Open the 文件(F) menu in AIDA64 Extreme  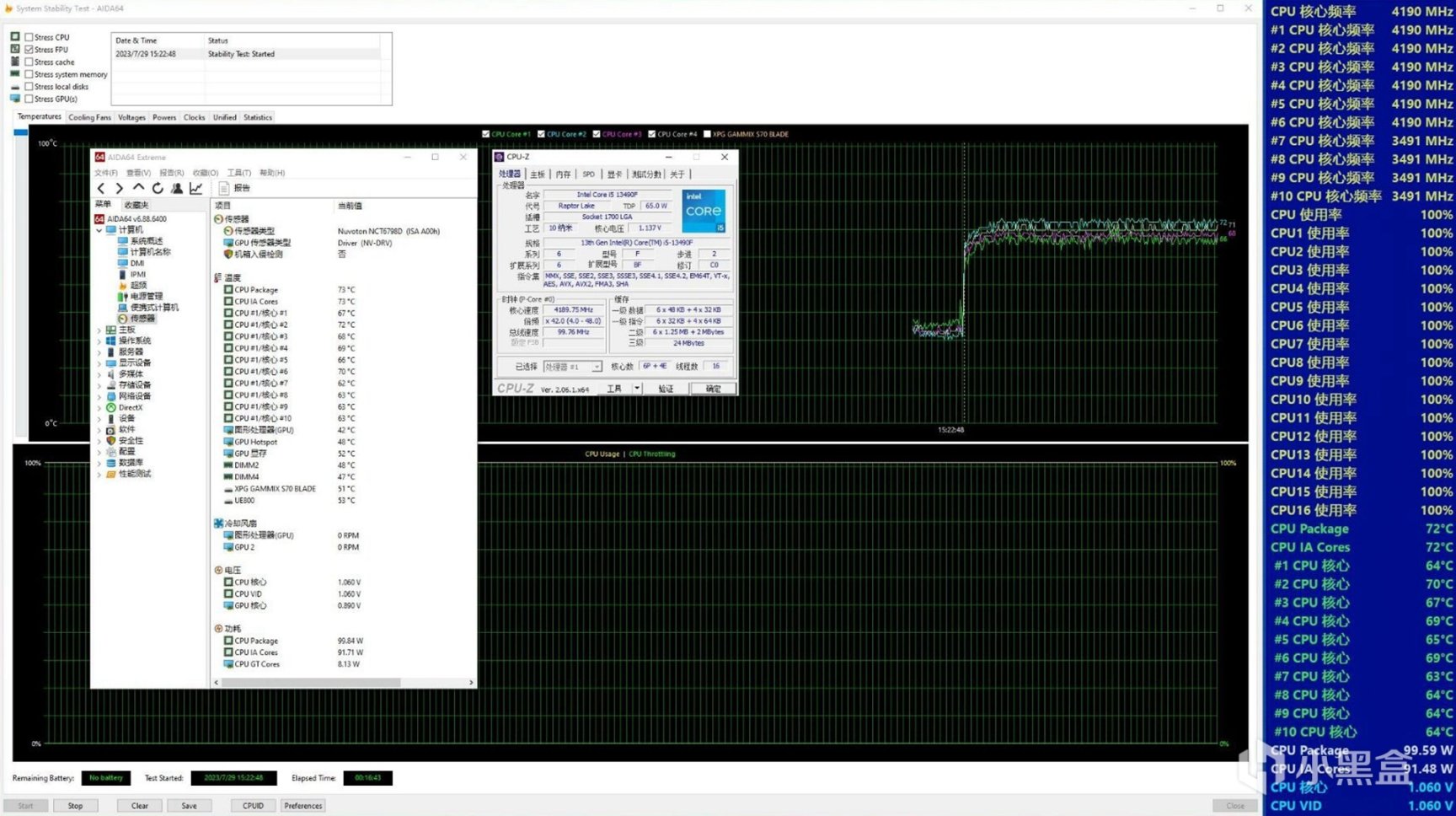106,173
